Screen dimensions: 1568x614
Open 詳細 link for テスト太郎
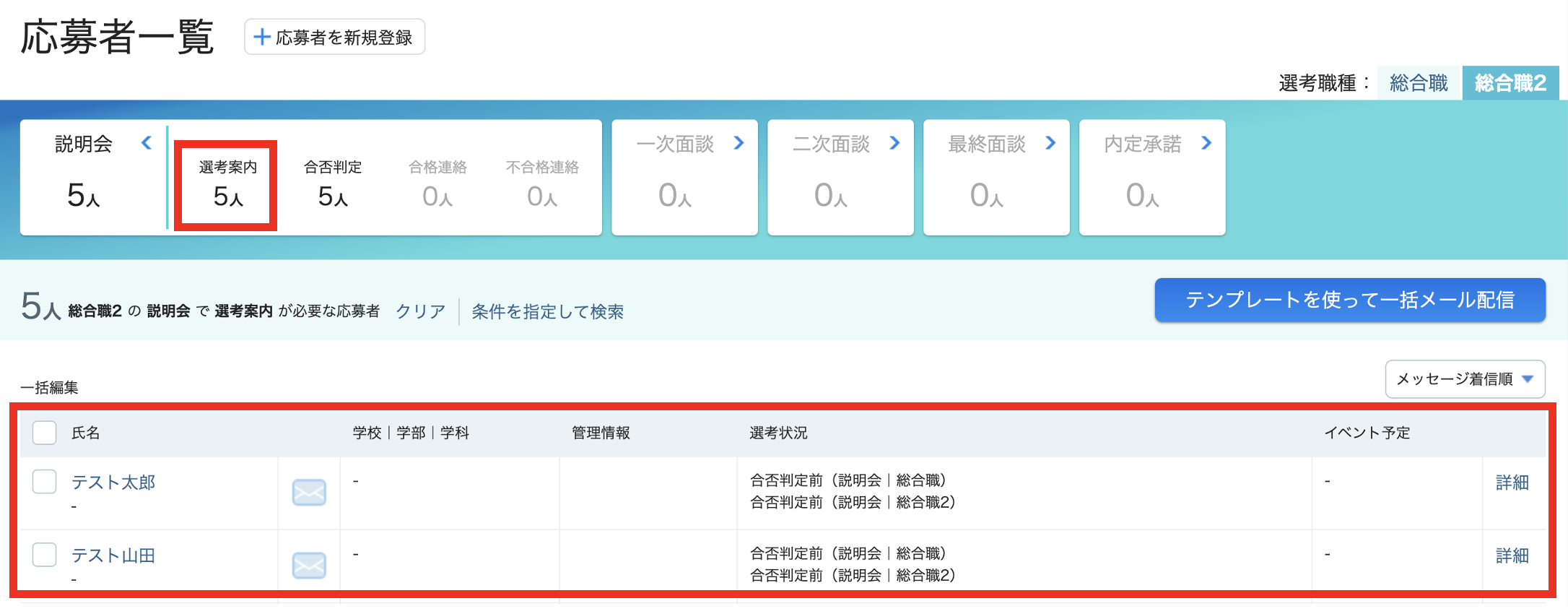click(1512, 483)
